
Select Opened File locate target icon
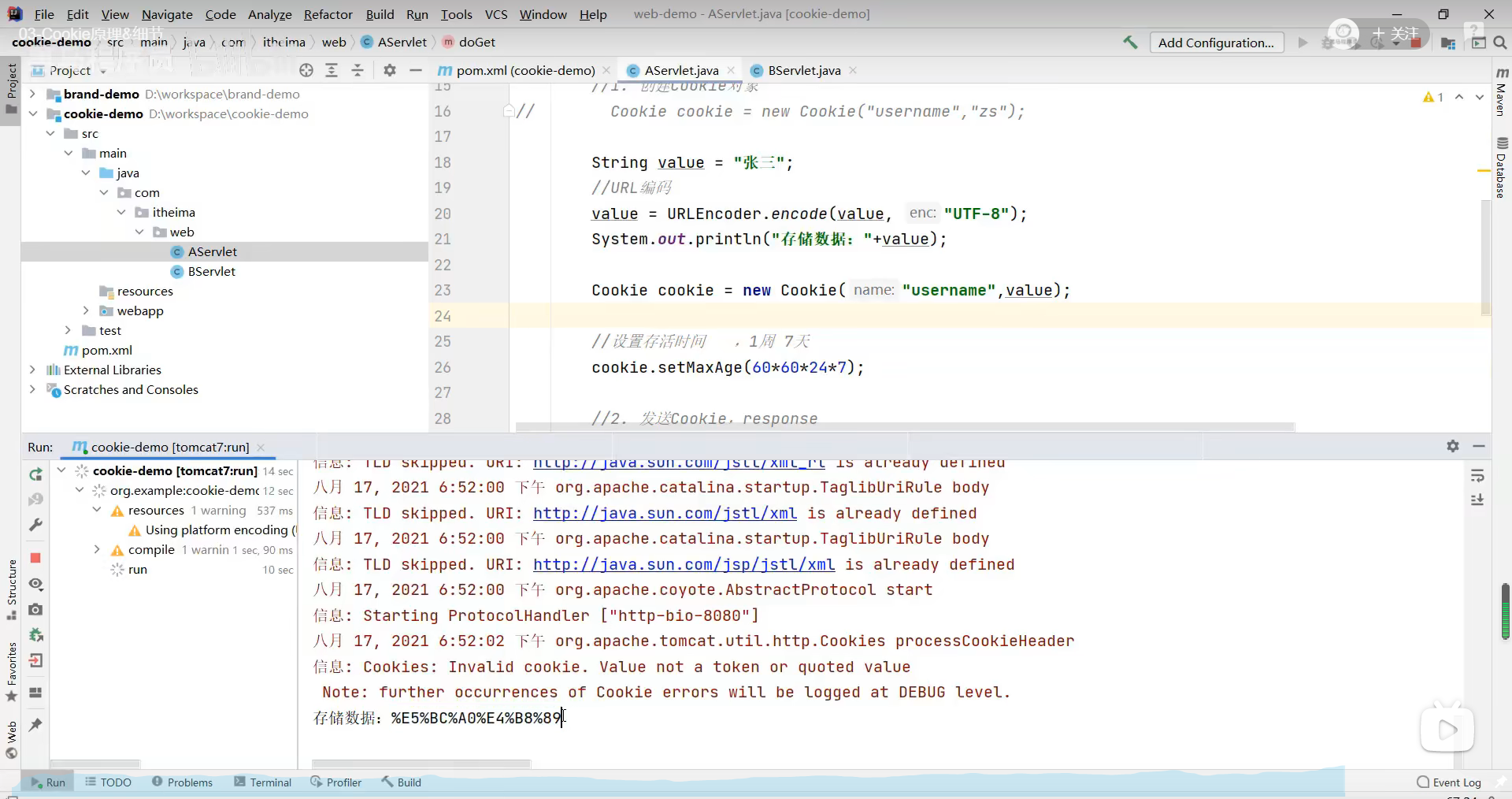(306, 71)
